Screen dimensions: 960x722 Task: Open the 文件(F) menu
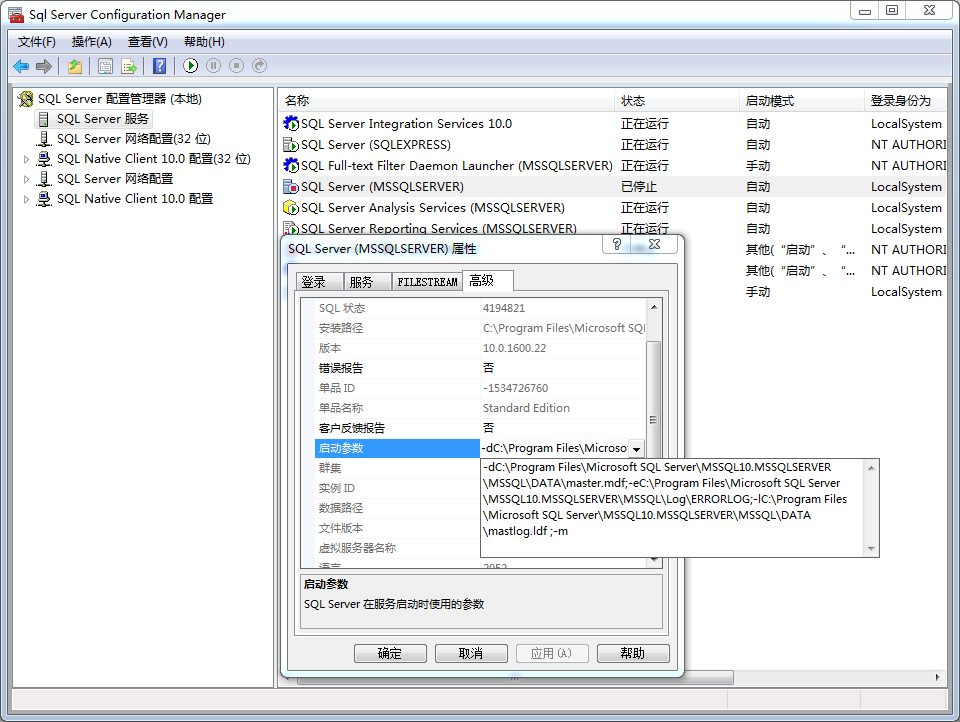click(x=37, y=42)
